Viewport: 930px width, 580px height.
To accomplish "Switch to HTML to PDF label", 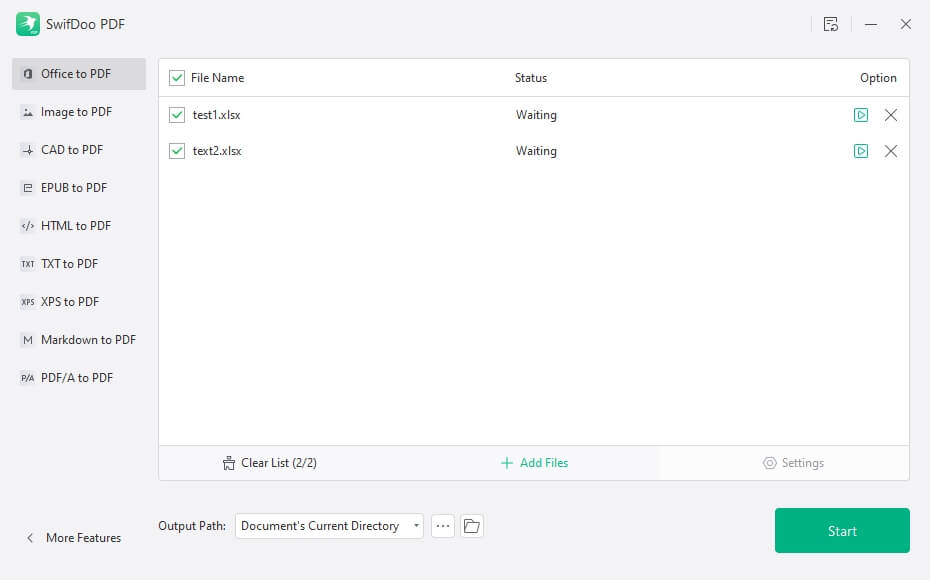I will 76,226.
